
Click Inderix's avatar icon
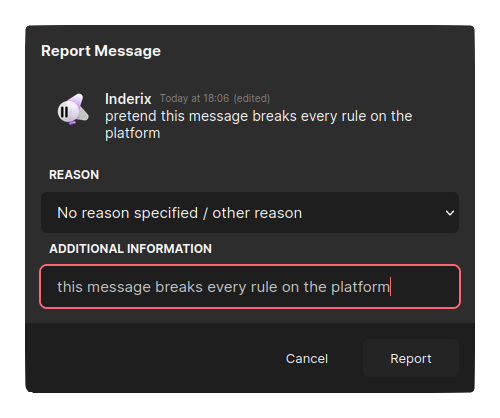(73, 109)
